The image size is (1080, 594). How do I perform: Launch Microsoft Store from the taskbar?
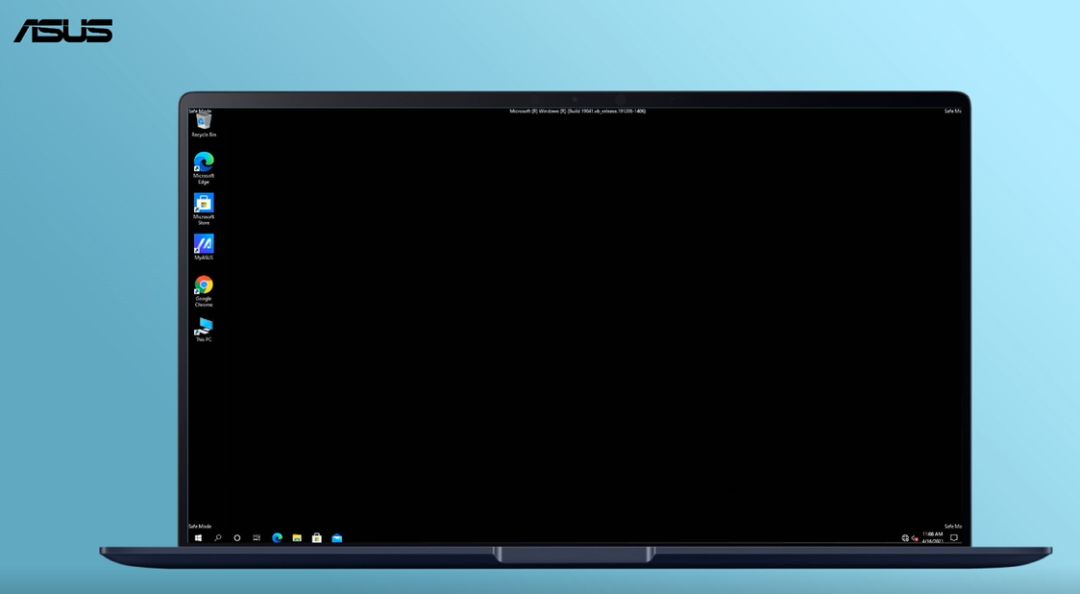(x=317, y=537)
